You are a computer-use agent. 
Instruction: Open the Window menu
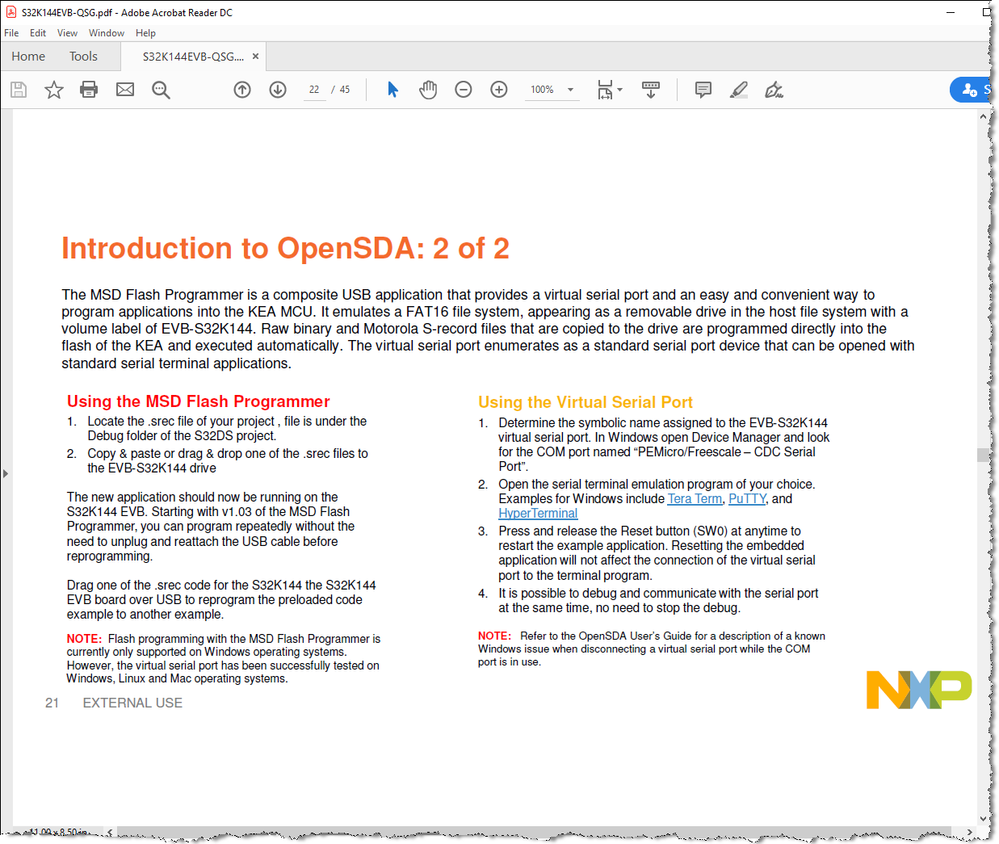[106, 33]
